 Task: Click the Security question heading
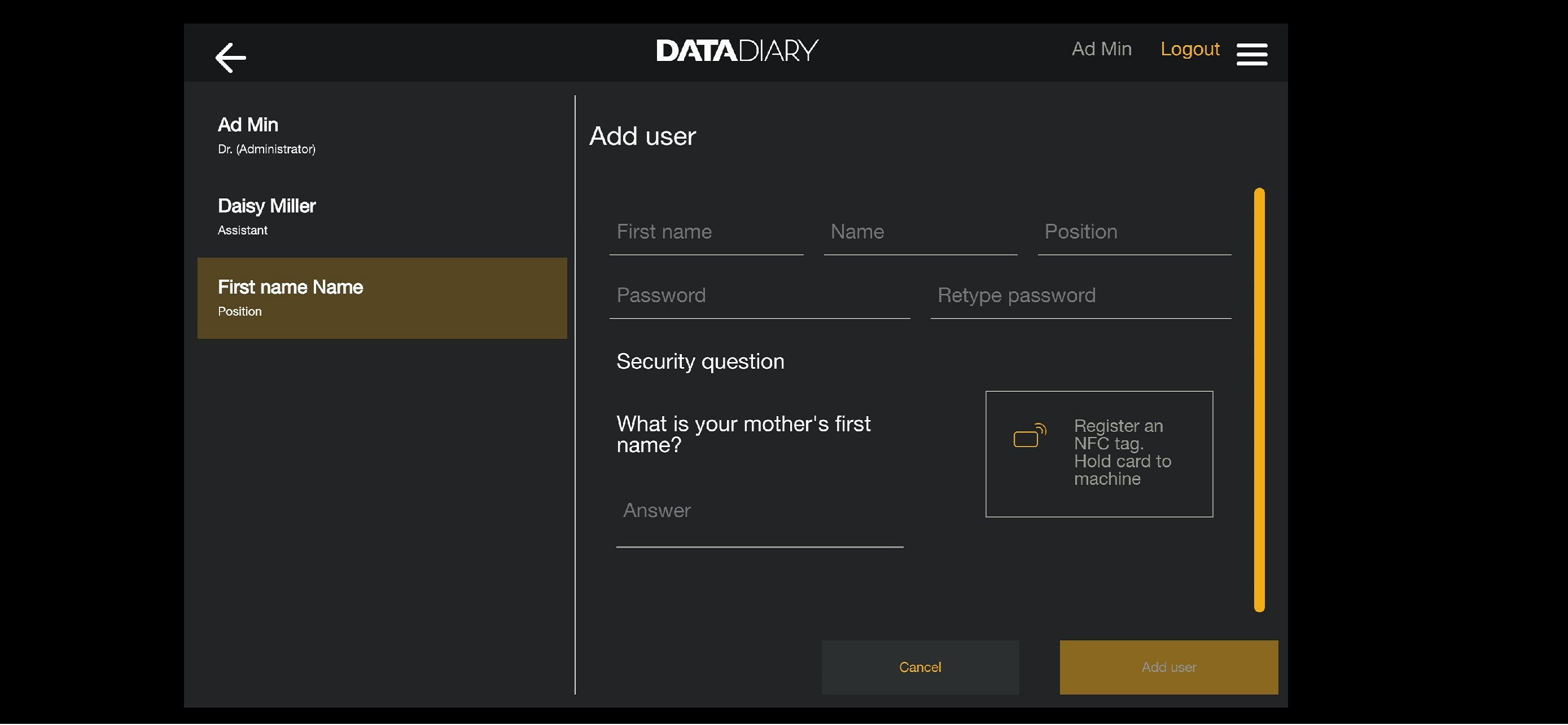coord(700,362)
